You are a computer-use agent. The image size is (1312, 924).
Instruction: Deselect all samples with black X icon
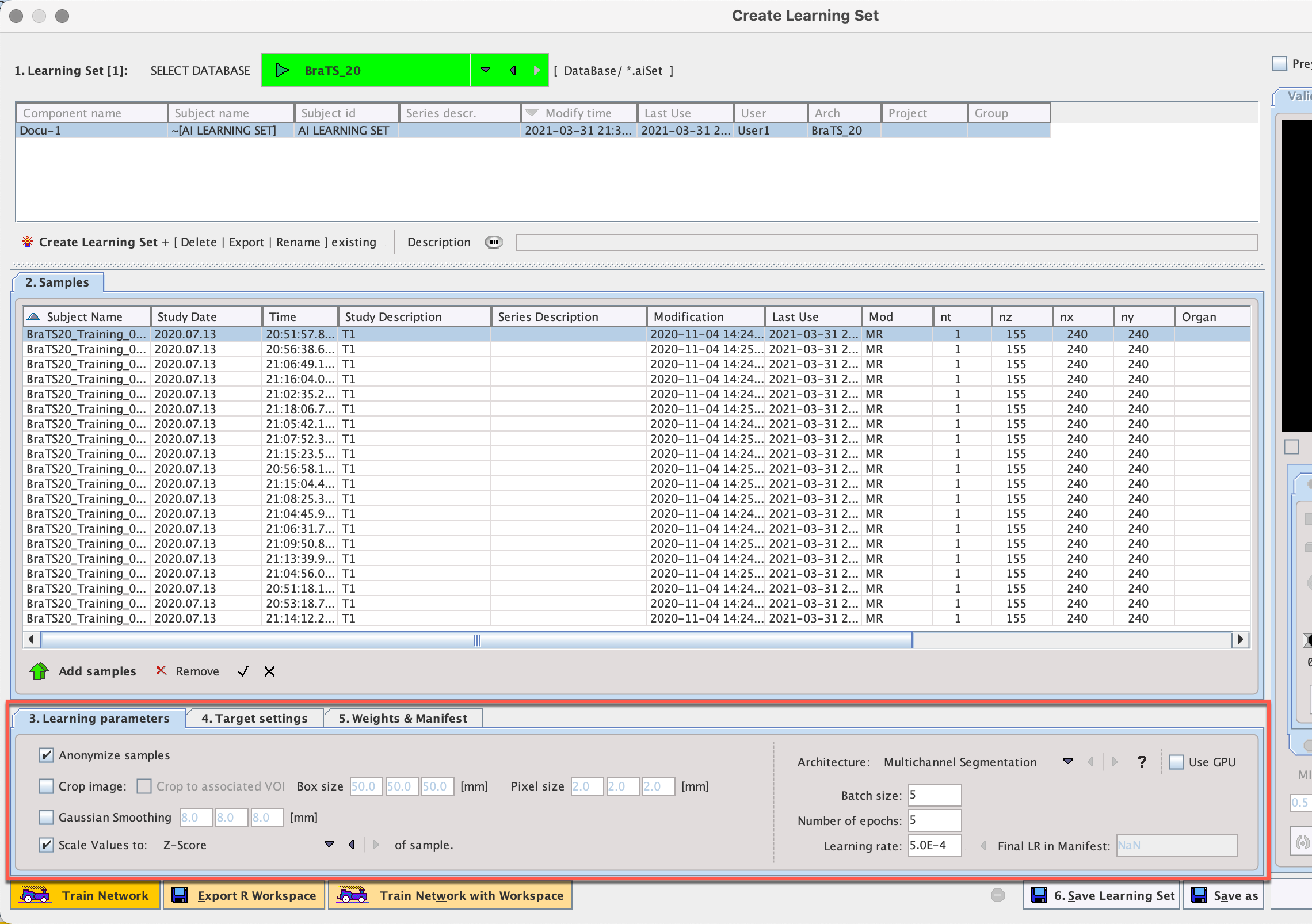[269, 671]
